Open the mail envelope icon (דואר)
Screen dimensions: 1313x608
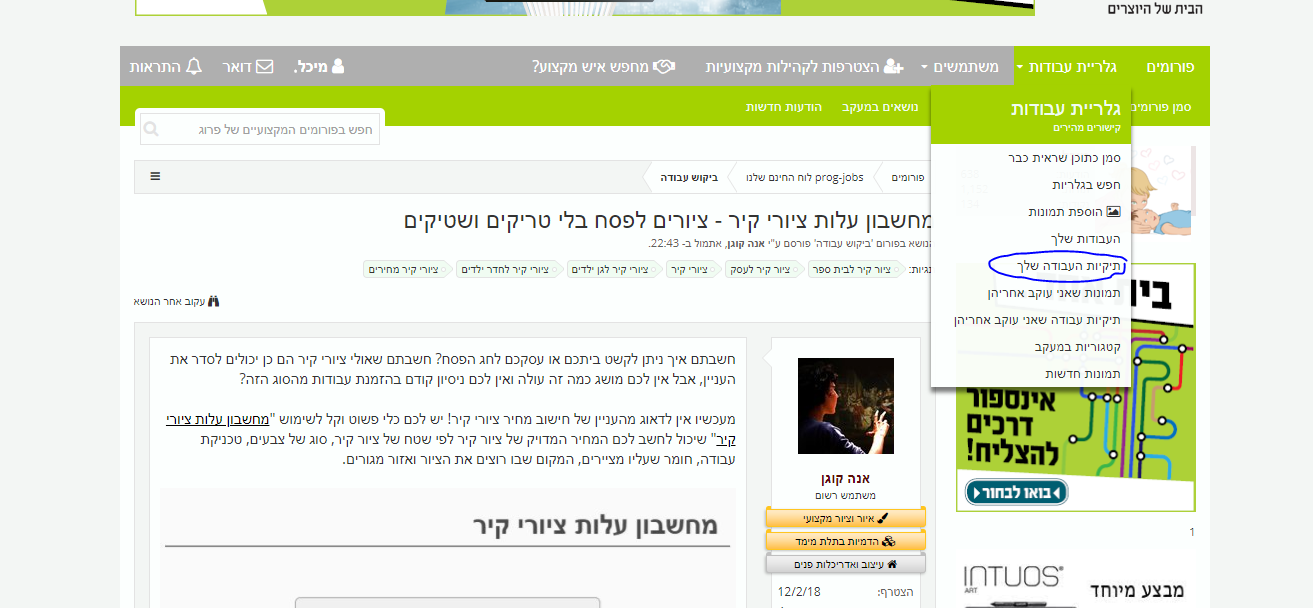point(262,64)
